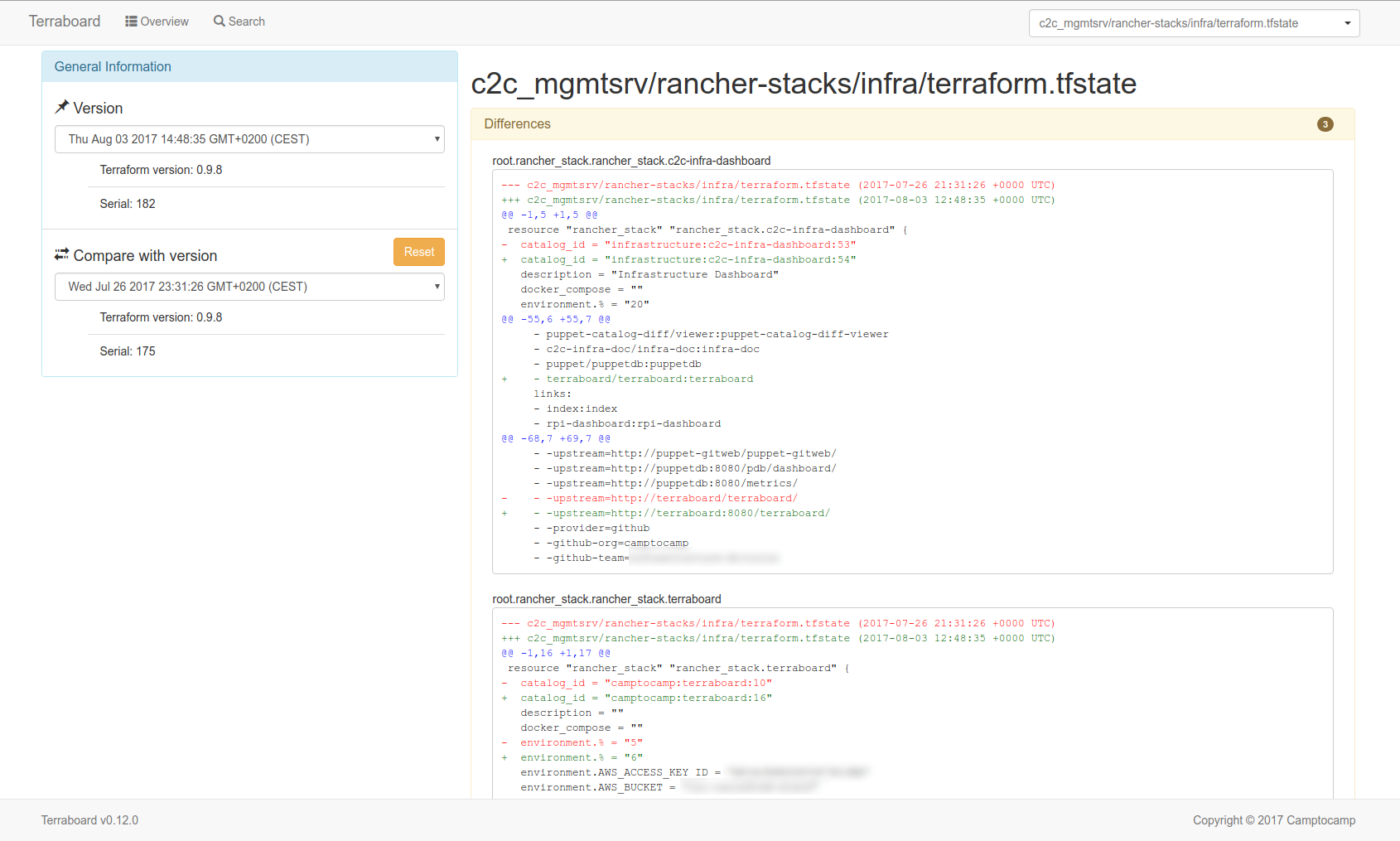The width and height of the screenshot is (1400, 841).
Task: Click 'description = "Infrastructure Dashboard"' line
Action: tap(649, 274)
